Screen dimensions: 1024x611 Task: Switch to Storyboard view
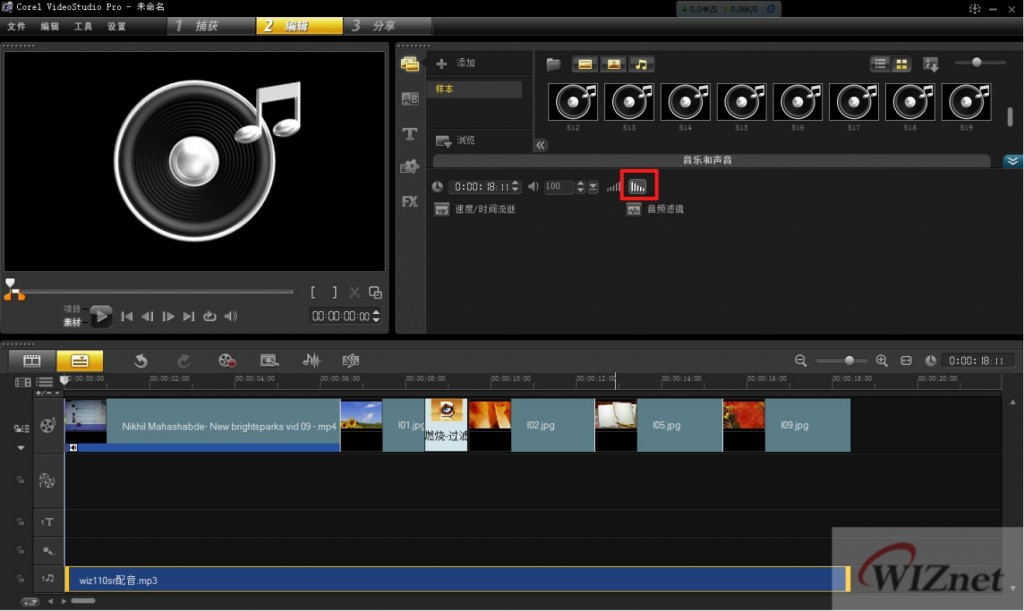tap(32, 361)
